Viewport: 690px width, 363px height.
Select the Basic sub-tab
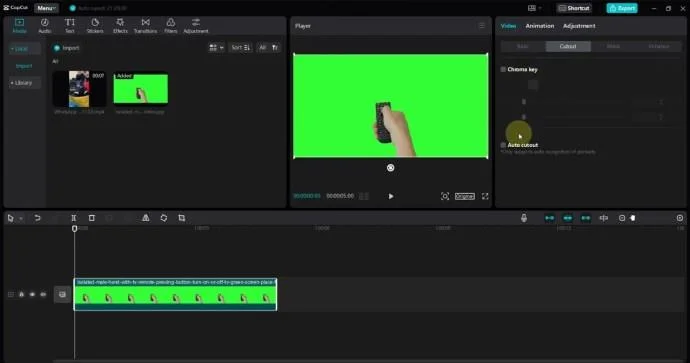(x=523, y=46)
